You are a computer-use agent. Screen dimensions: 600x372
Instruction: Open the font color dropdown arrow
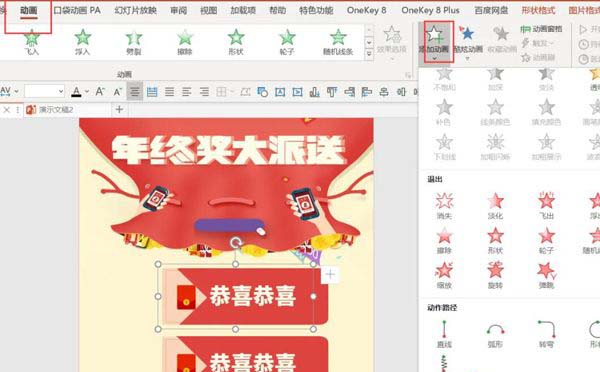(x=87, y=91)
